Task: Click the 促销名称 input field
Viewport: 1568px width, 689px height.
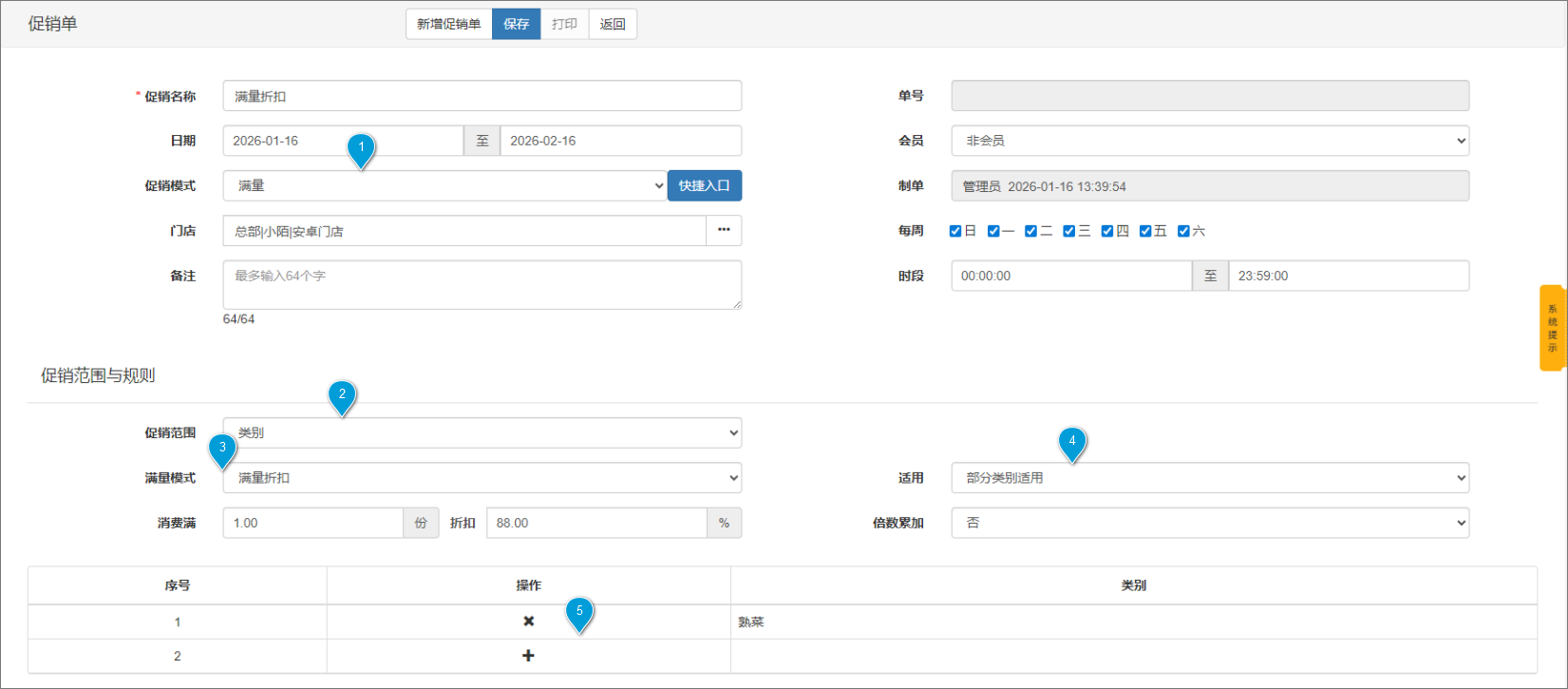Action: [482, 96]
